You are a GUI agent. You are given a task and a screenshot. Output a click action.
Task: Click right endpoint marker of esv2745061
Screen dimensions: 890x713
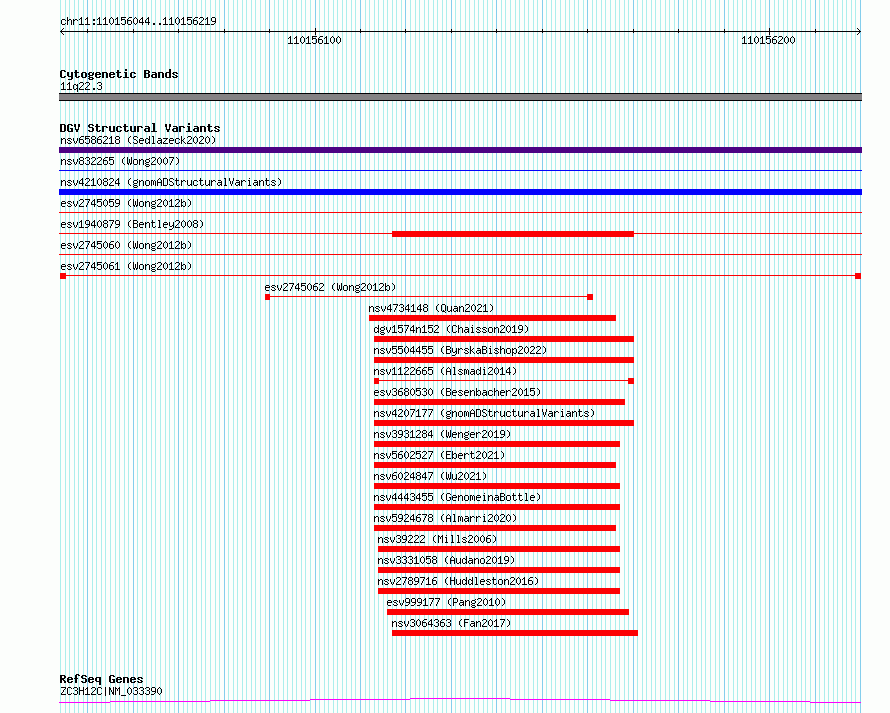click(x=858, y=276)
